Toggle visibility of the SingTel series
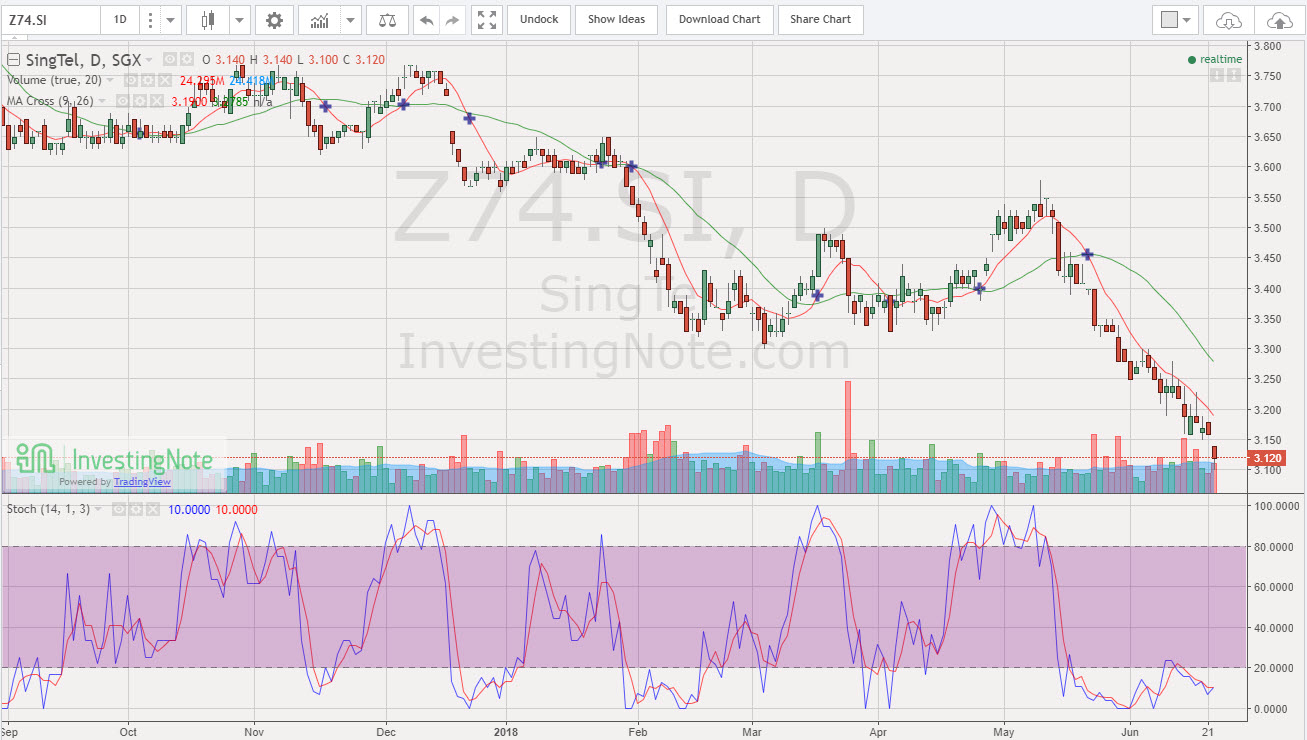Viewport: 1307px width, 740px height. coord(170,59)
